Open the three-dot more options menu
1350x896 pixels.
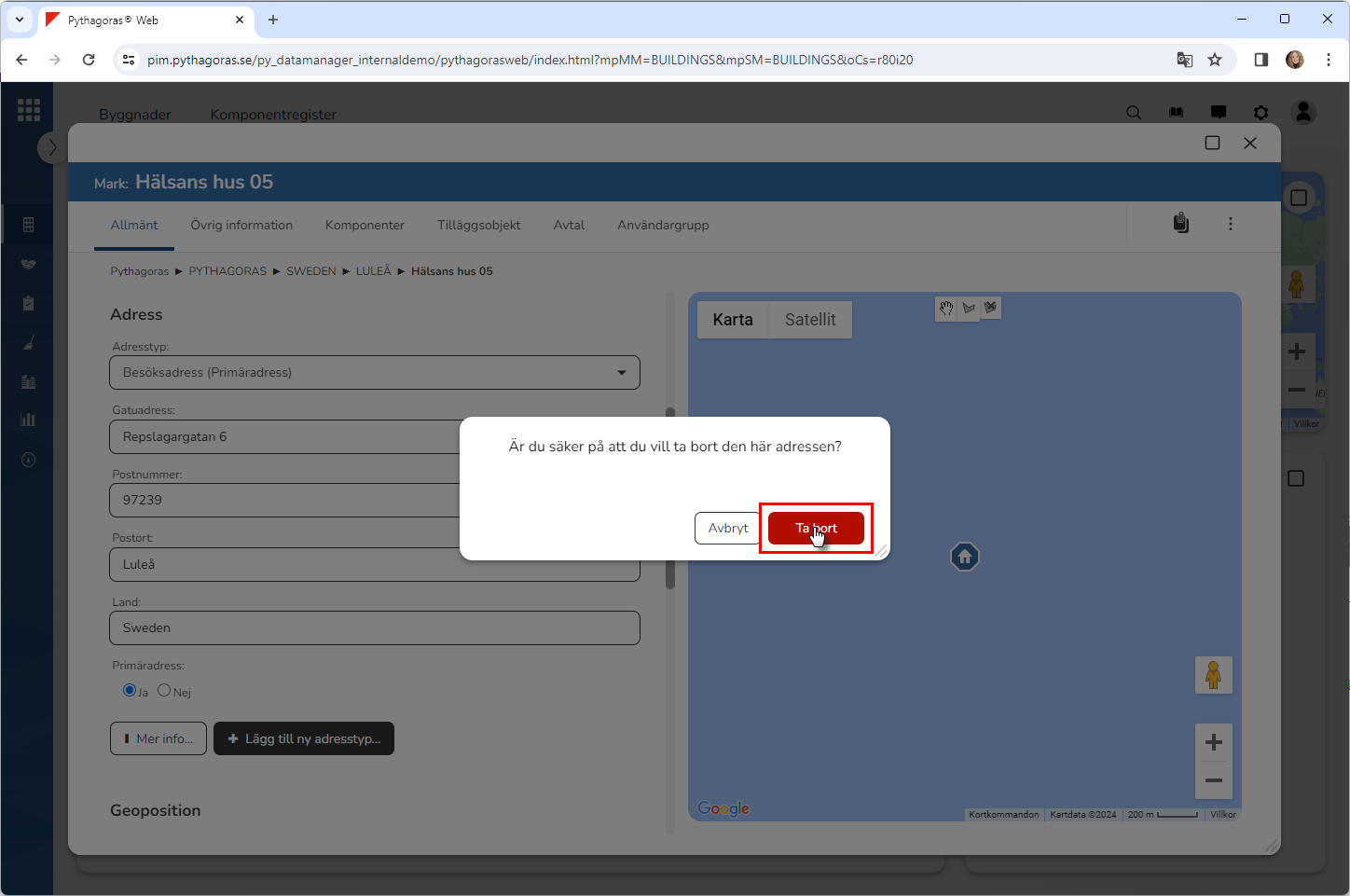[x=1230, y=224]
